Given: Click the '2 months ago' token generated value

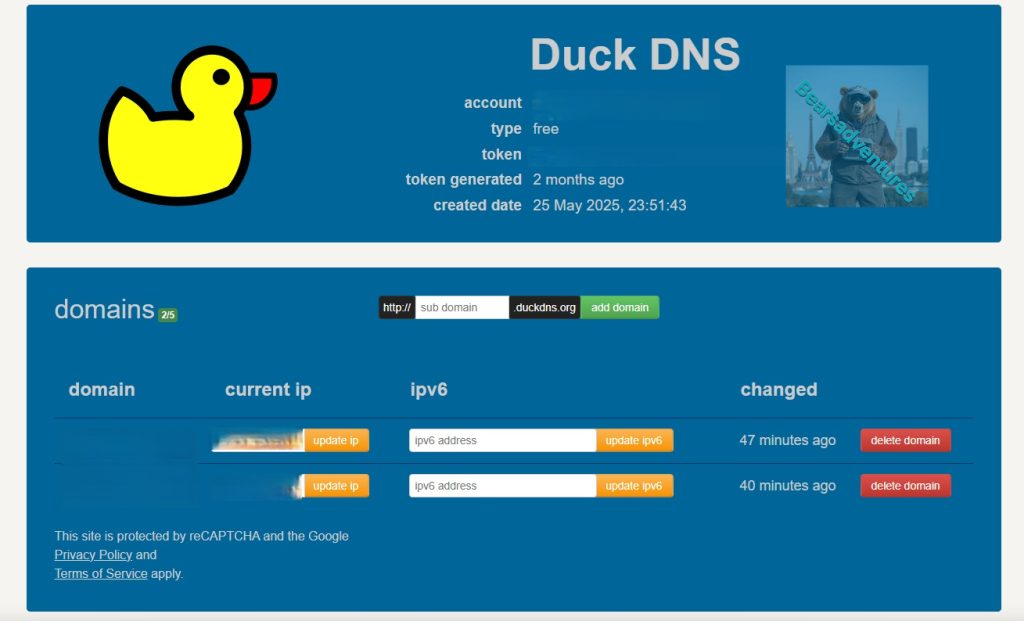Looking at the screenshot, I should tap(578, 180).
